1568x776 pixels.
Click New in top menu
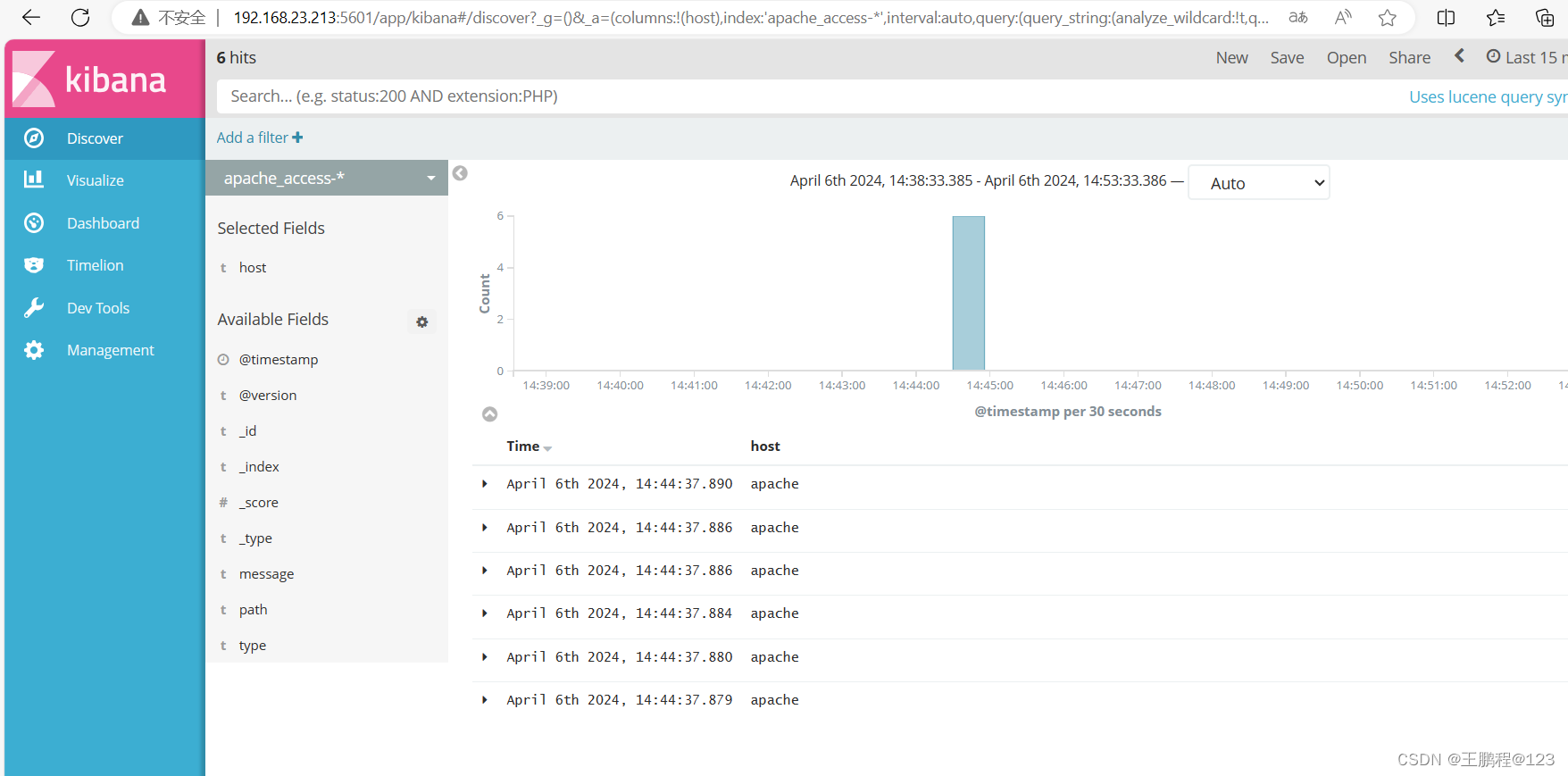click(1232, 57)
